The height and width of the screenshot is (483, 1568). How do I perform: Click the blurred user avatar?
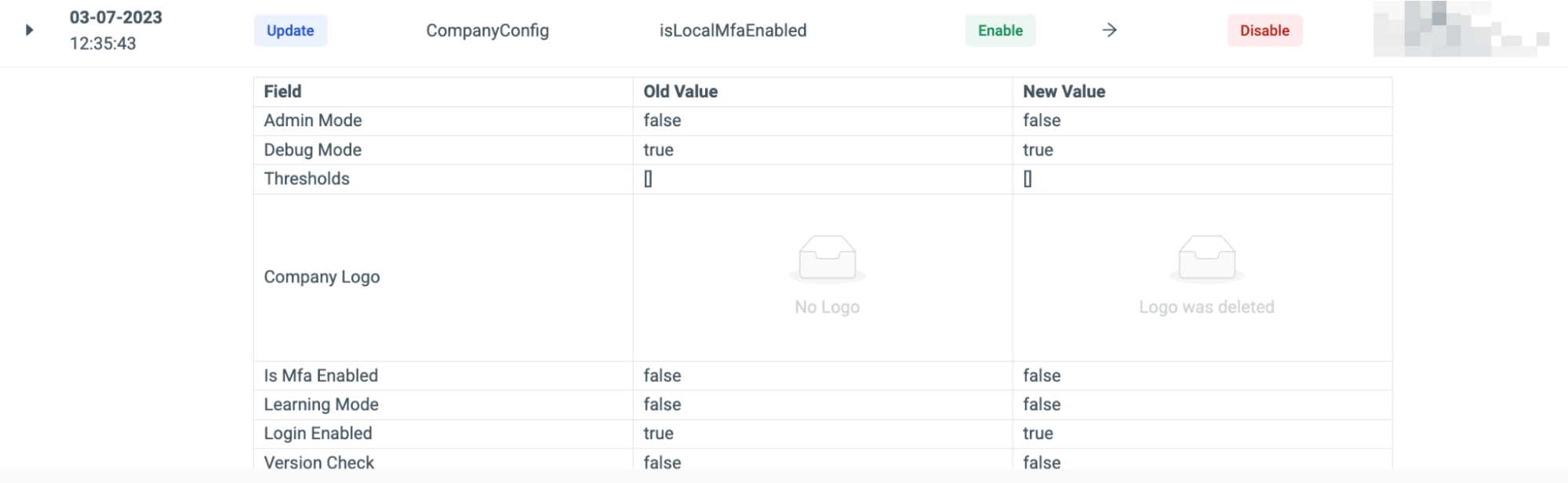click(x=1461, y=29)
